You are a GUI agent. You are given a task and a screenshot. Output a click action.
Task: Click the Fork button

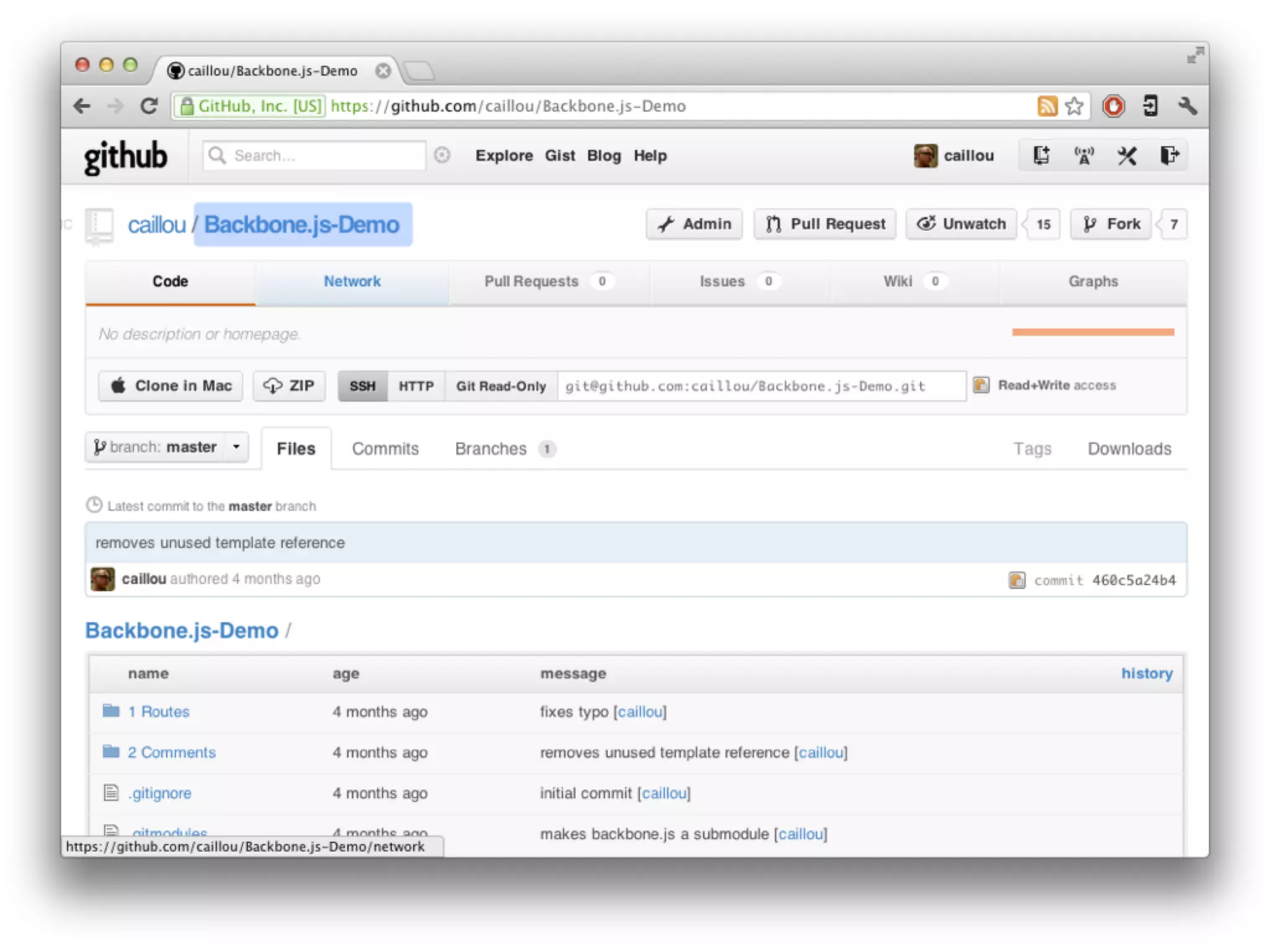coord(1111,224)
